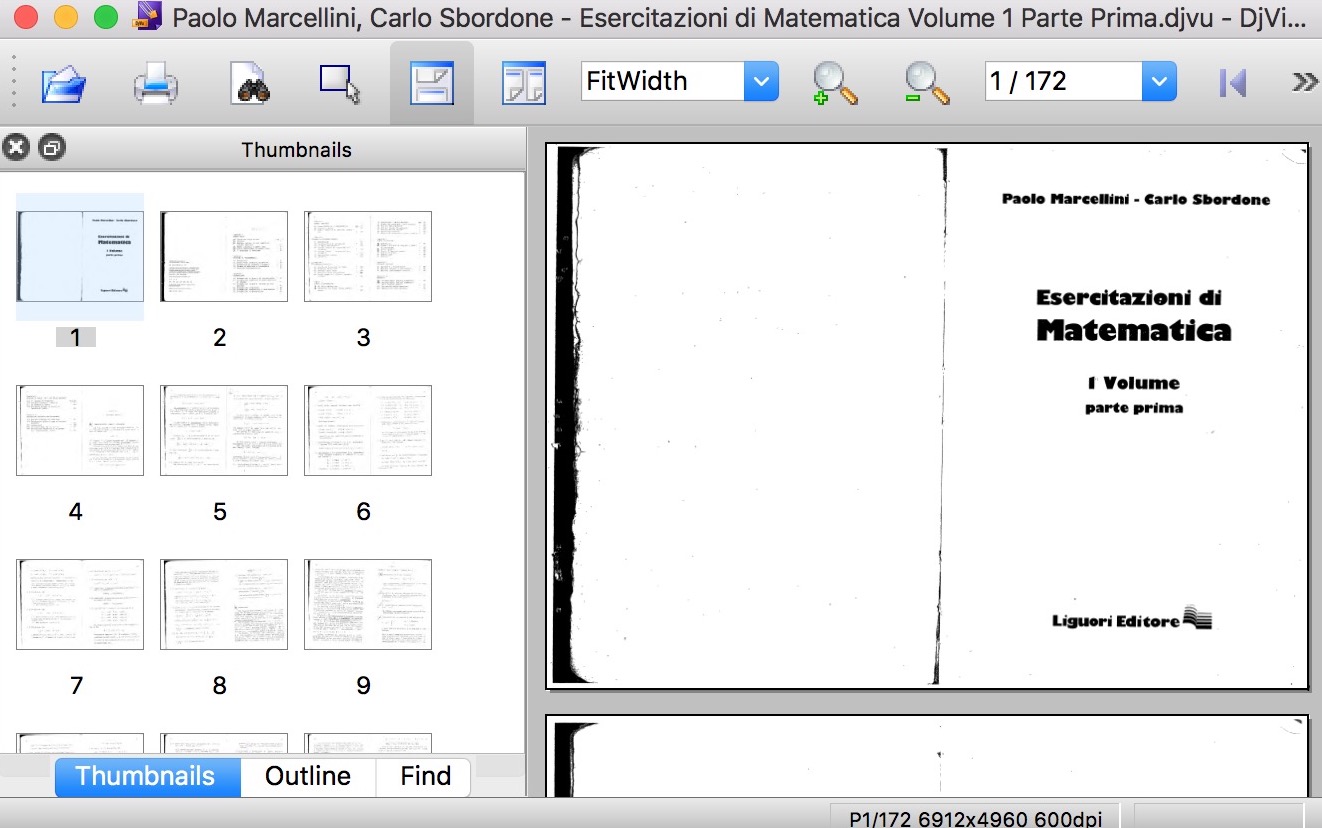Switch to the Thumbnails tab

tap(147, 776)
